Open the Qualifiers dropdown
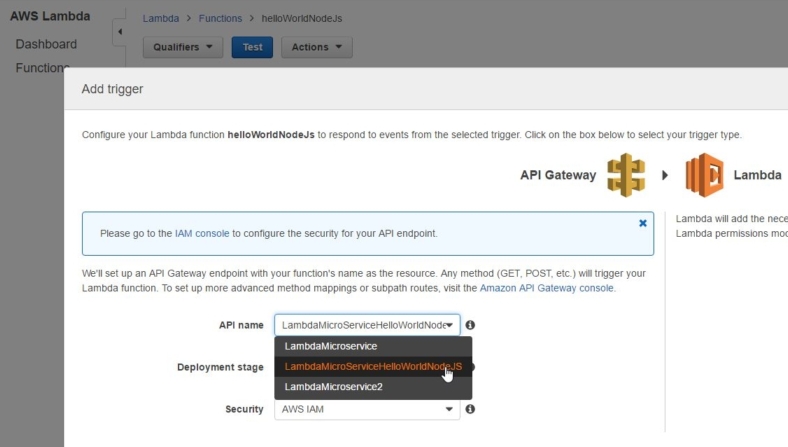The image size is (788, 447). pyautogui.click(x=183, y=47)
